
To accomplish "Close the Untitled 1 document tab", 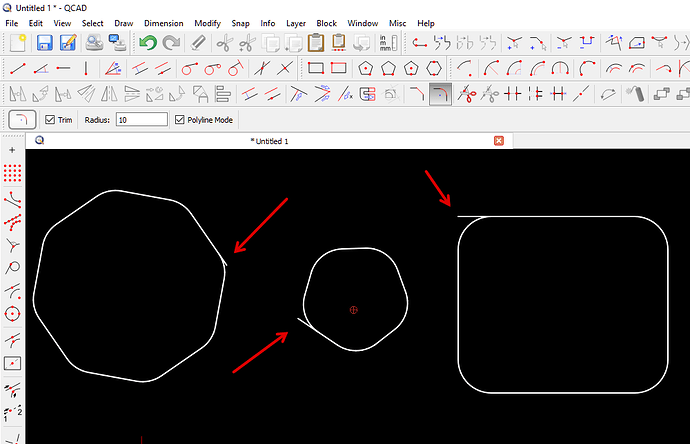I will point(498,141).
